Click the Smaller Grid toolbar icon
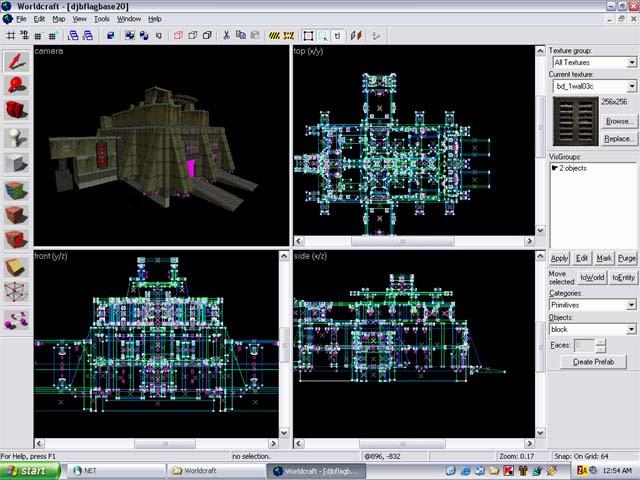 pos(38,36)
